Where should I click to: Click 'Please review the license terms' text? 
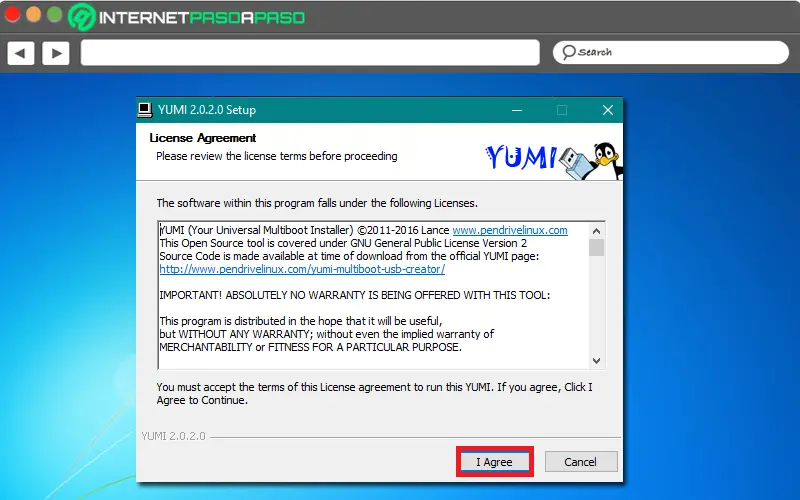(277, 156)
